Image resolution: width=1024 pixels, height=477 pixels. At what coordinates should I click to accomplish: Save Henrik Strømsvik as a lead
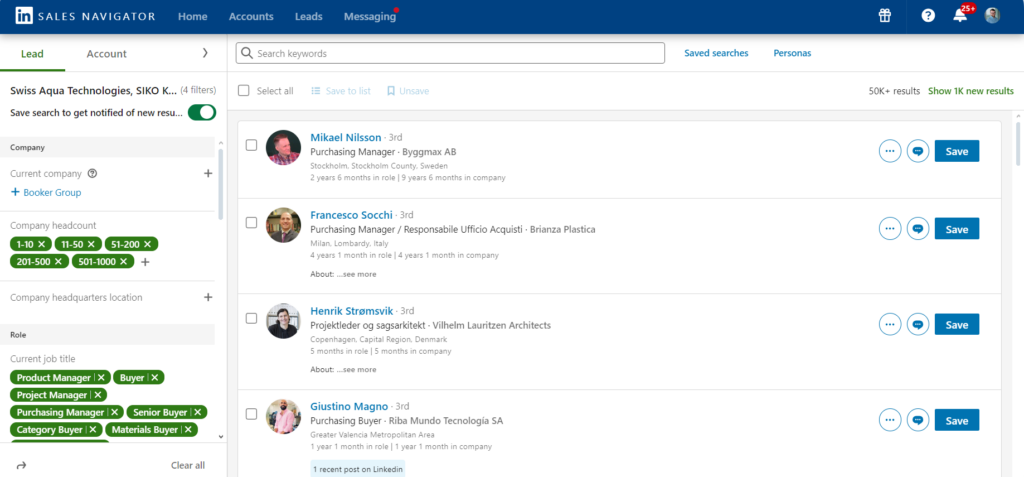click(x=957, y=324)
